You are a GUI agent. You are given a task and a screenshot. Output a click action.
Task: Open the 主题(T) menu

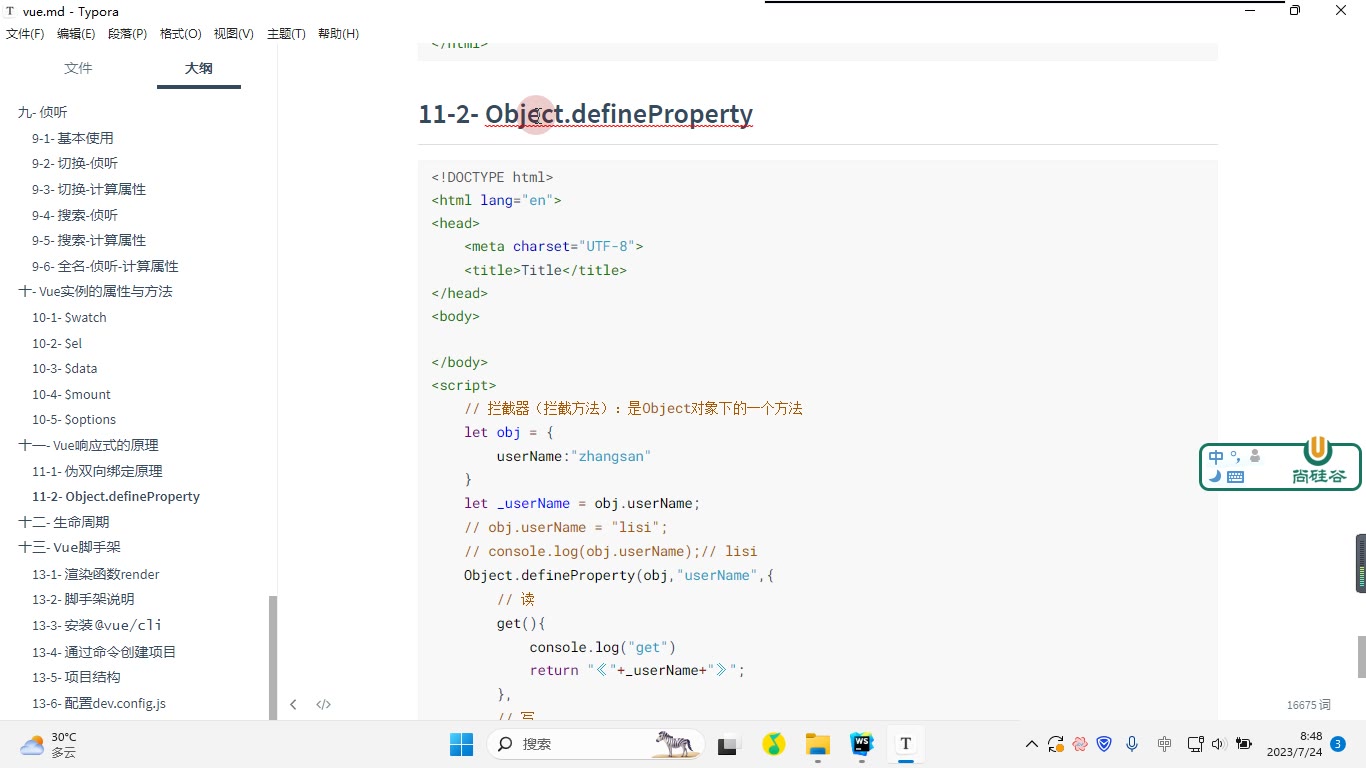286,34
